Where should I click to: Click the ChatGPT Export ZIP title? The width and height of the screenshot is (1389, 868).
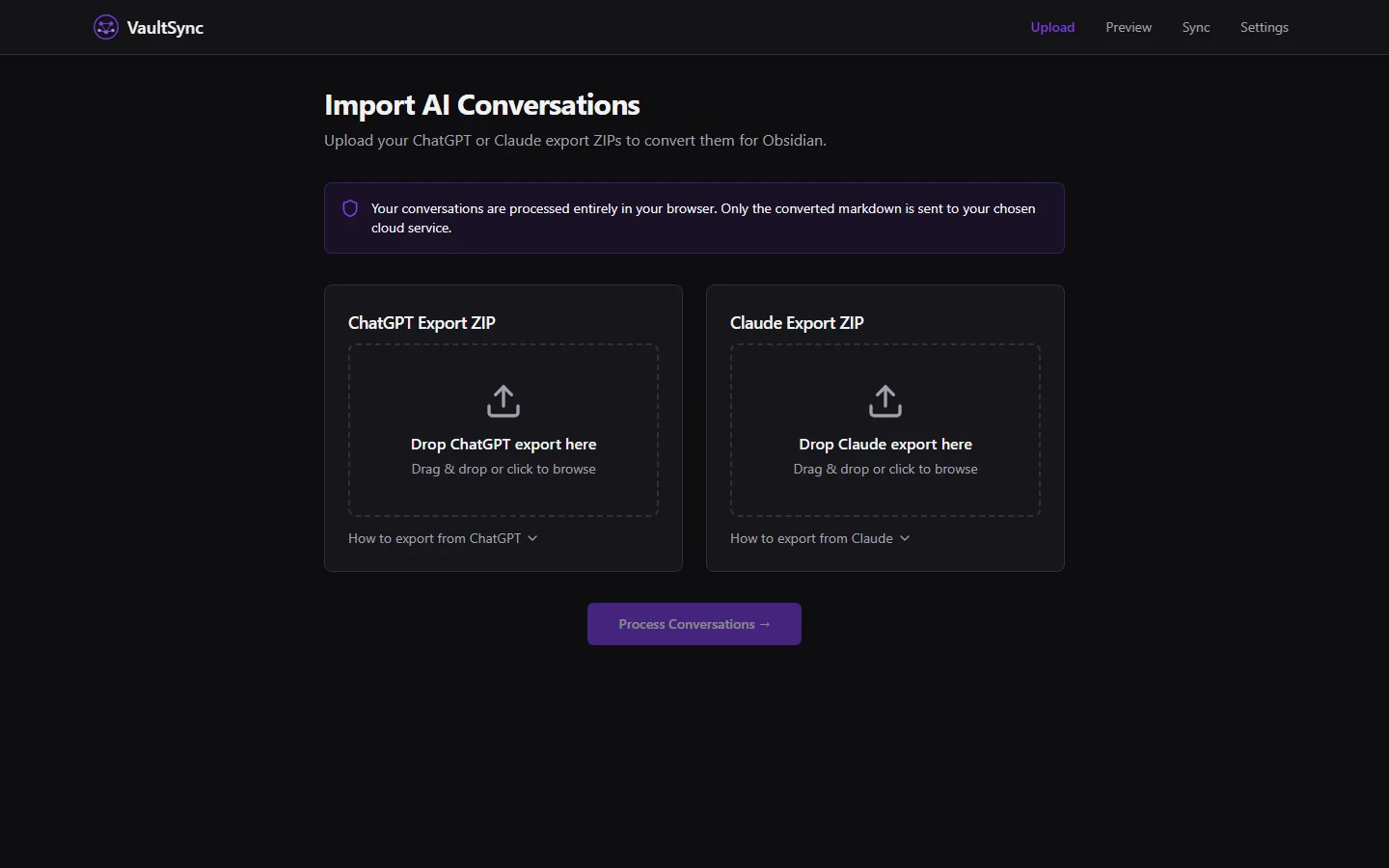point(422,323)
